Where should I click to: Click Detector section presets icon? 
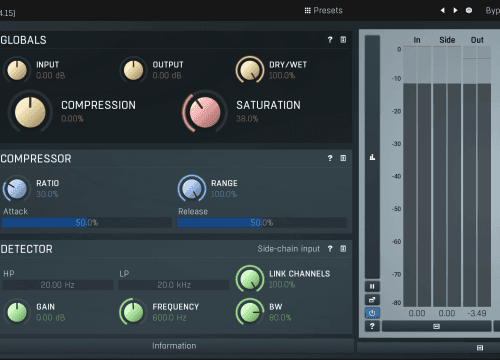click(x=343, y=249)
